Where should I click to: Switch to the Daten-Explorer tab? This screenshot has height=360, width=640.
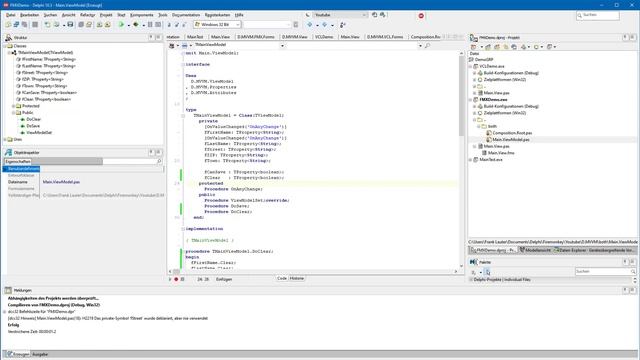pos(571,250)
